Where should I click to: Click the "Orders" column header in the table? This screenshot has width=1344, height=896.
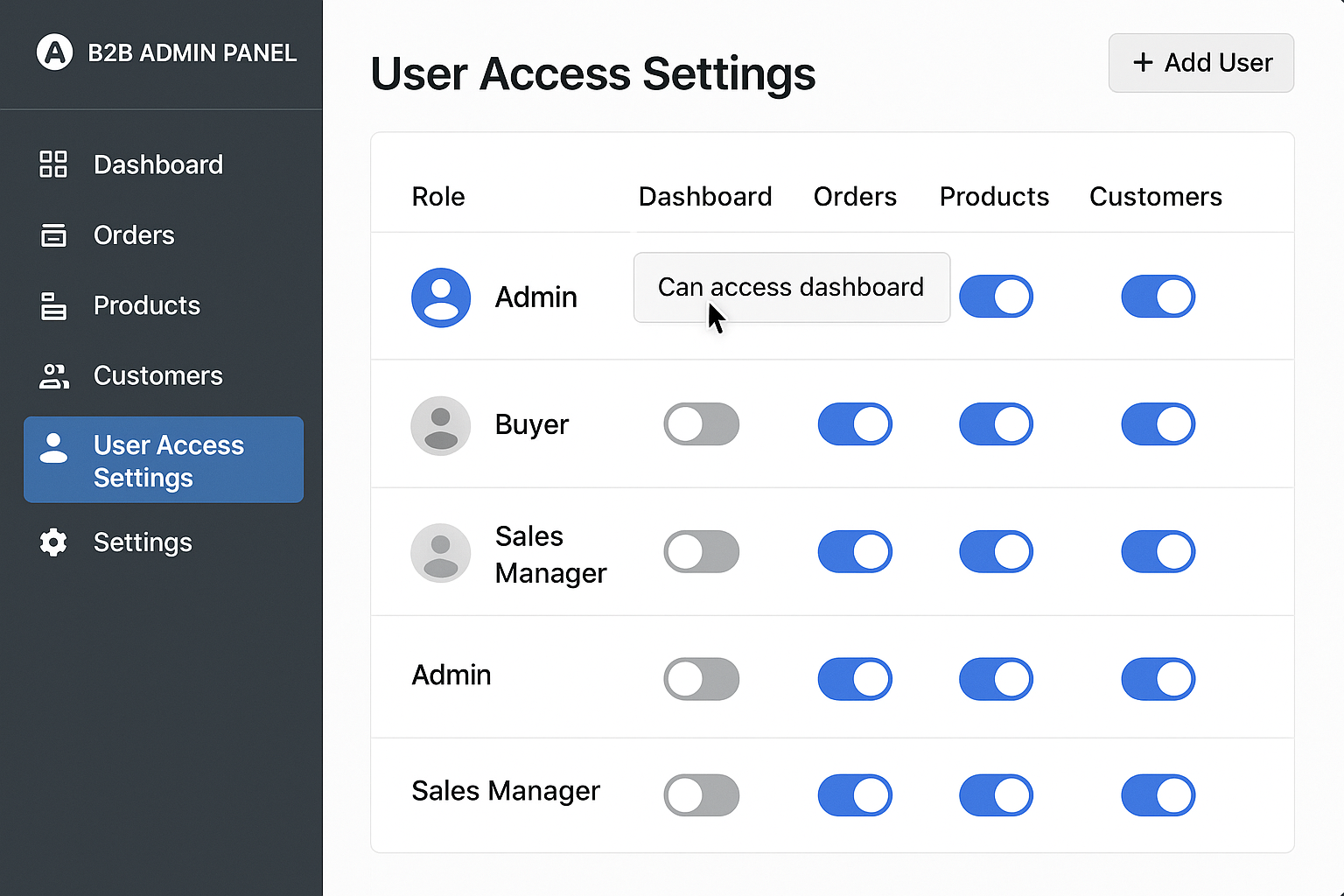pos(855,197)
